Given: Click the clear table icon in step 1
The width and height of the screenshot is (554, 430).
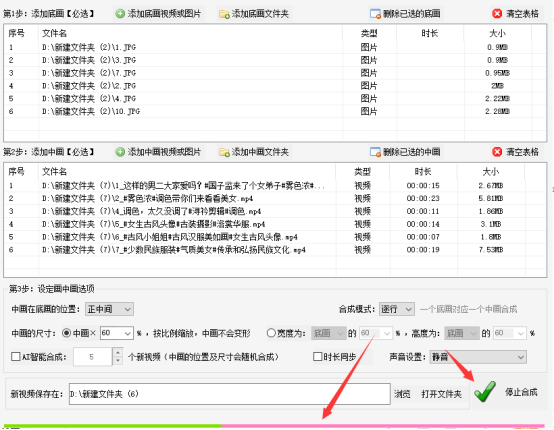Looking at the screenshot, I should [x=497, y=14].
